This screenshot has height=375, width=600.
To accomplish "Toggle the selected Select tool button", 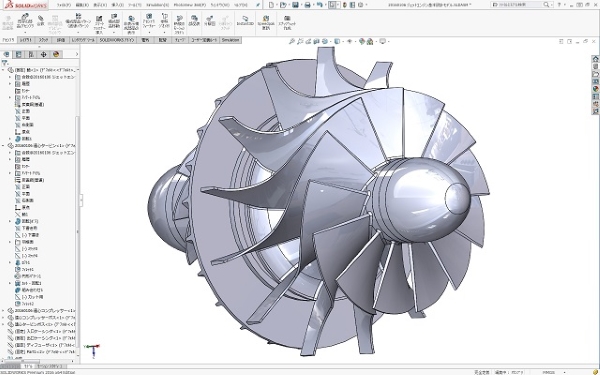I will pyautogui.click(x=333, y=5).
